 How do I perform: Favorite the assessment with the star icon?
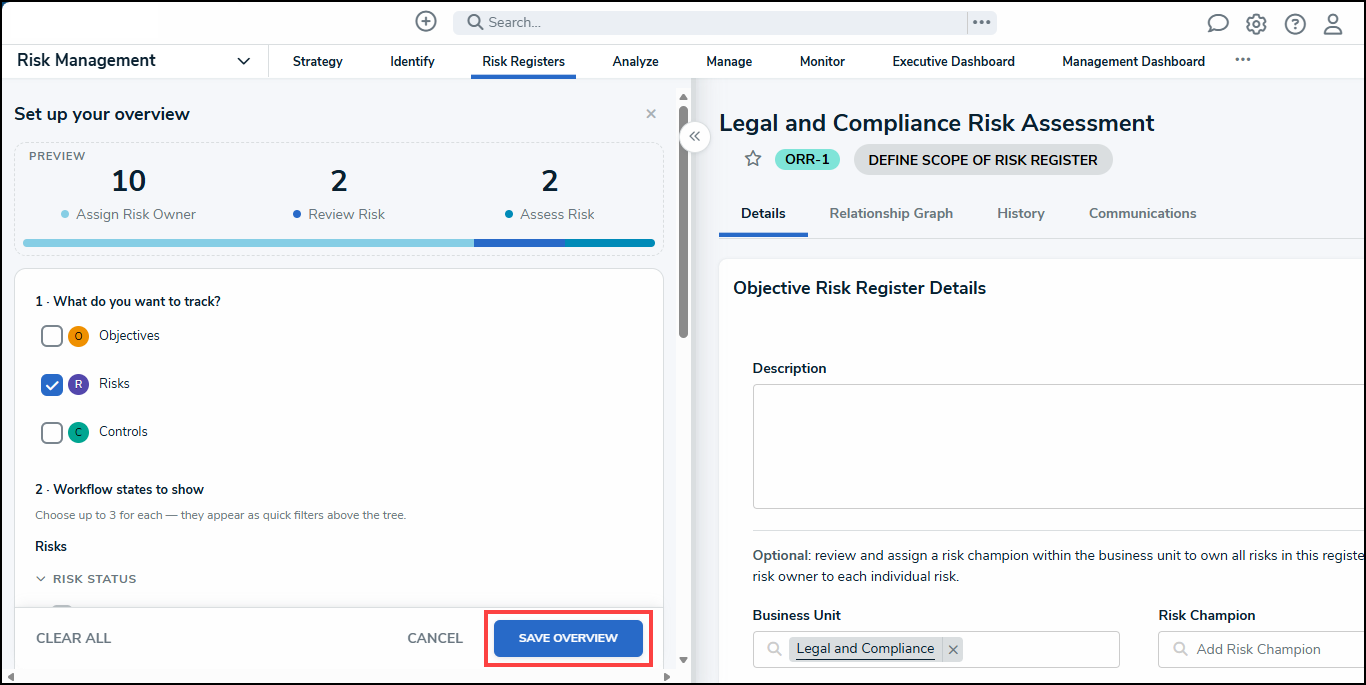coord(753,159)
